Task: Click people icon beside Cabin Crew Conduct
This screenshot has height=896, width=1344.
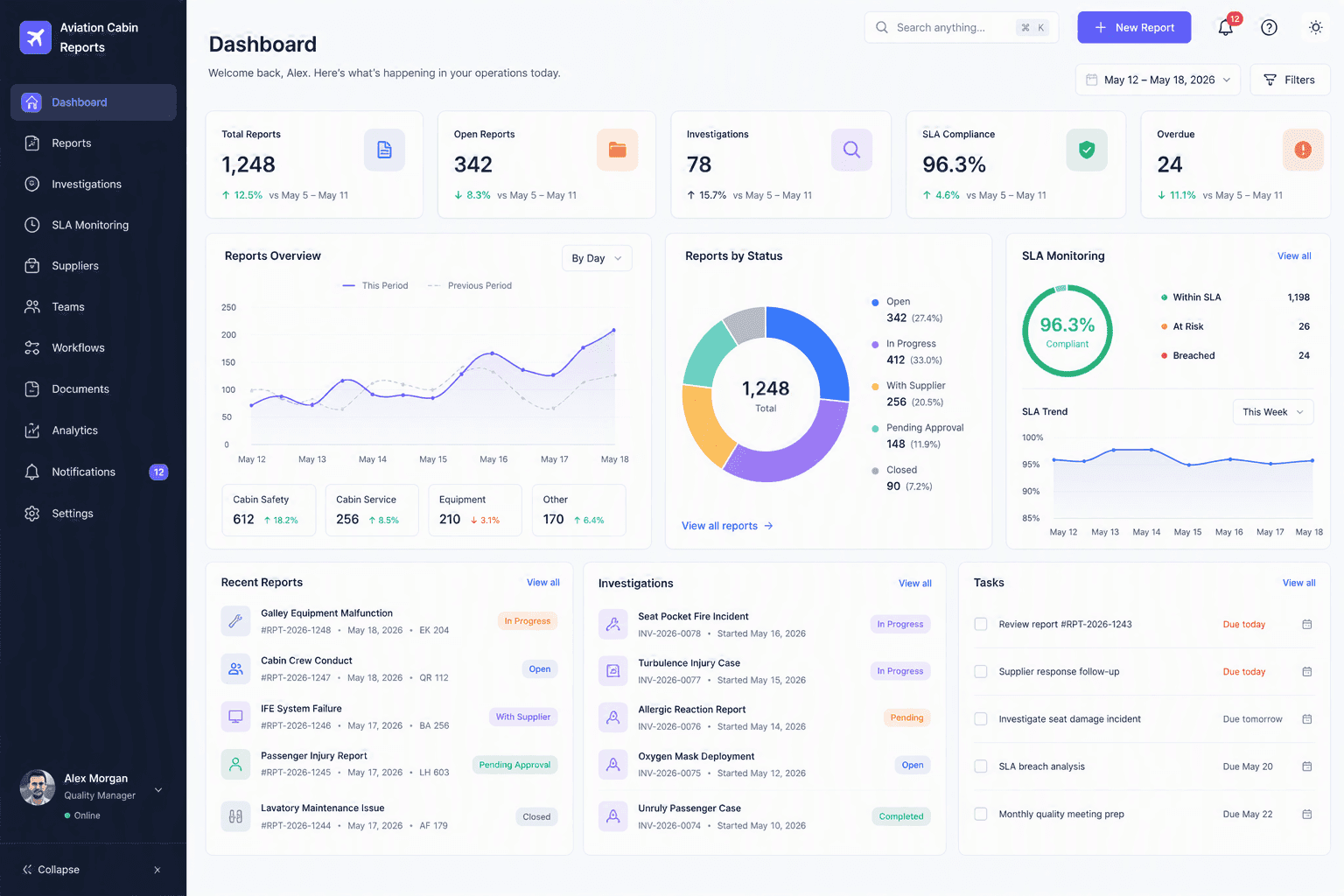Action: (x=235, y=668)
